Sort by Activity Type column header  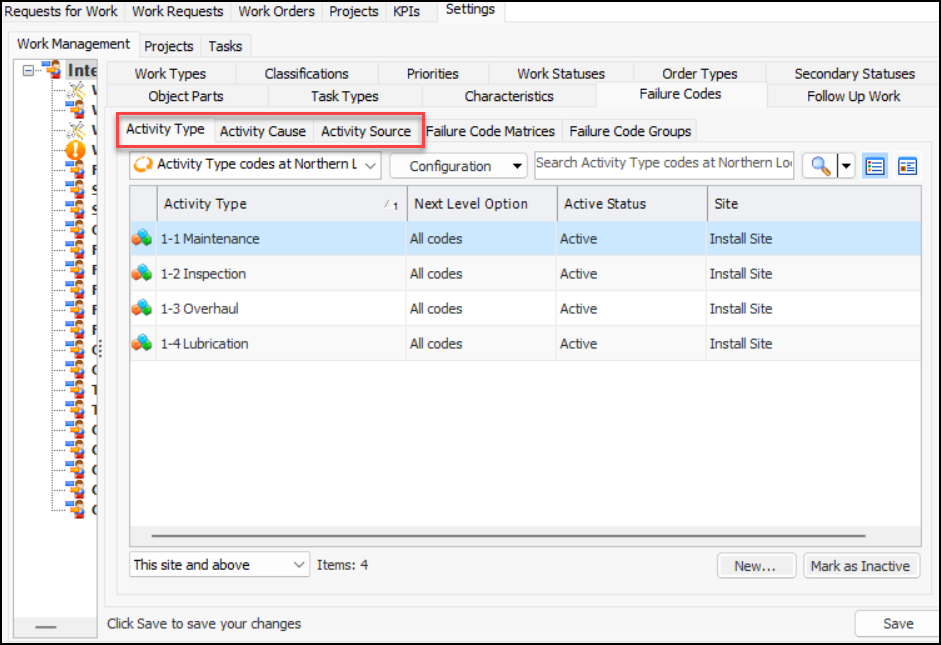pos(281,204)
